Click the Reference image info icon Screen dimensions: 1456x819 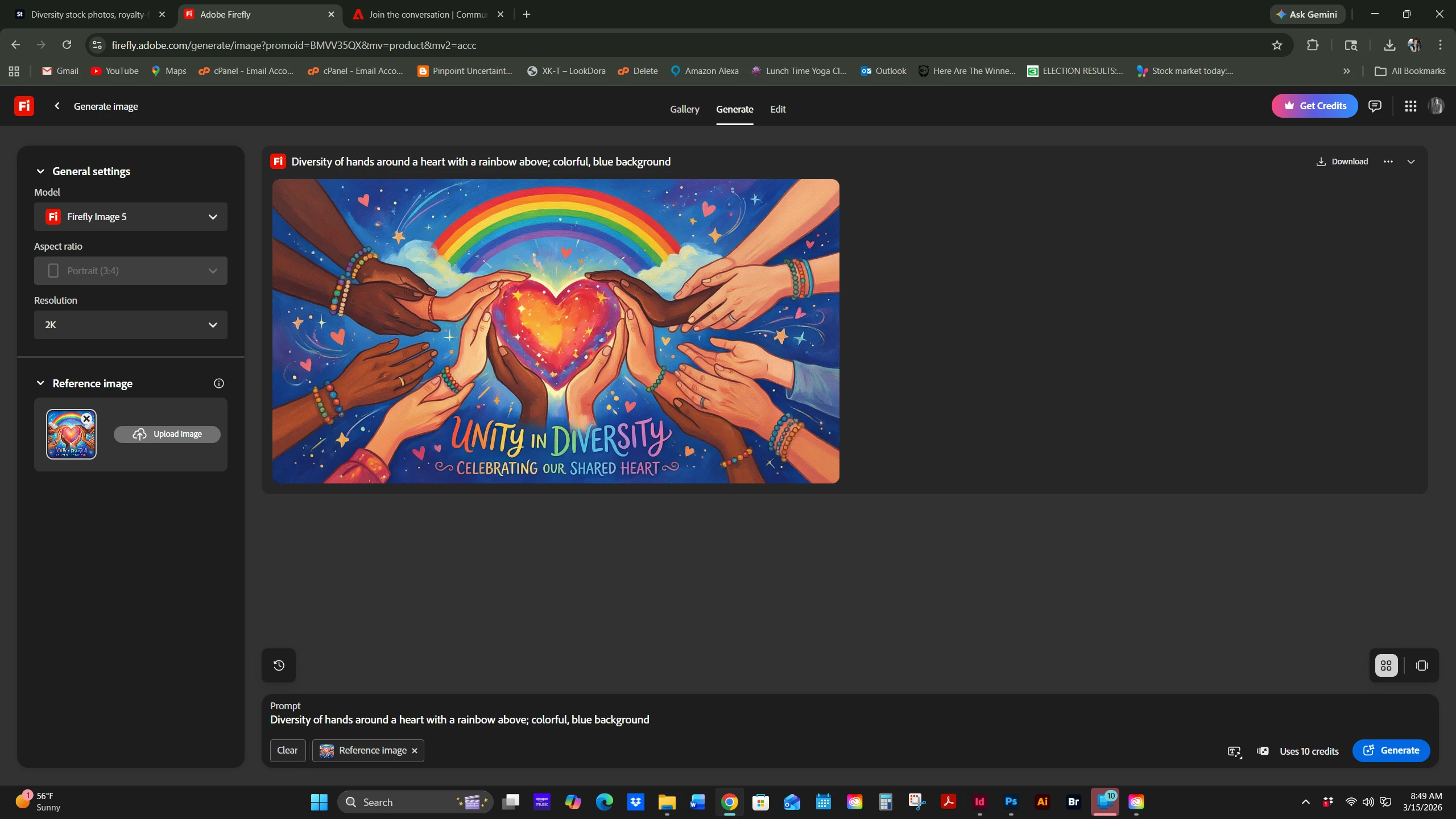coord(218,383)
